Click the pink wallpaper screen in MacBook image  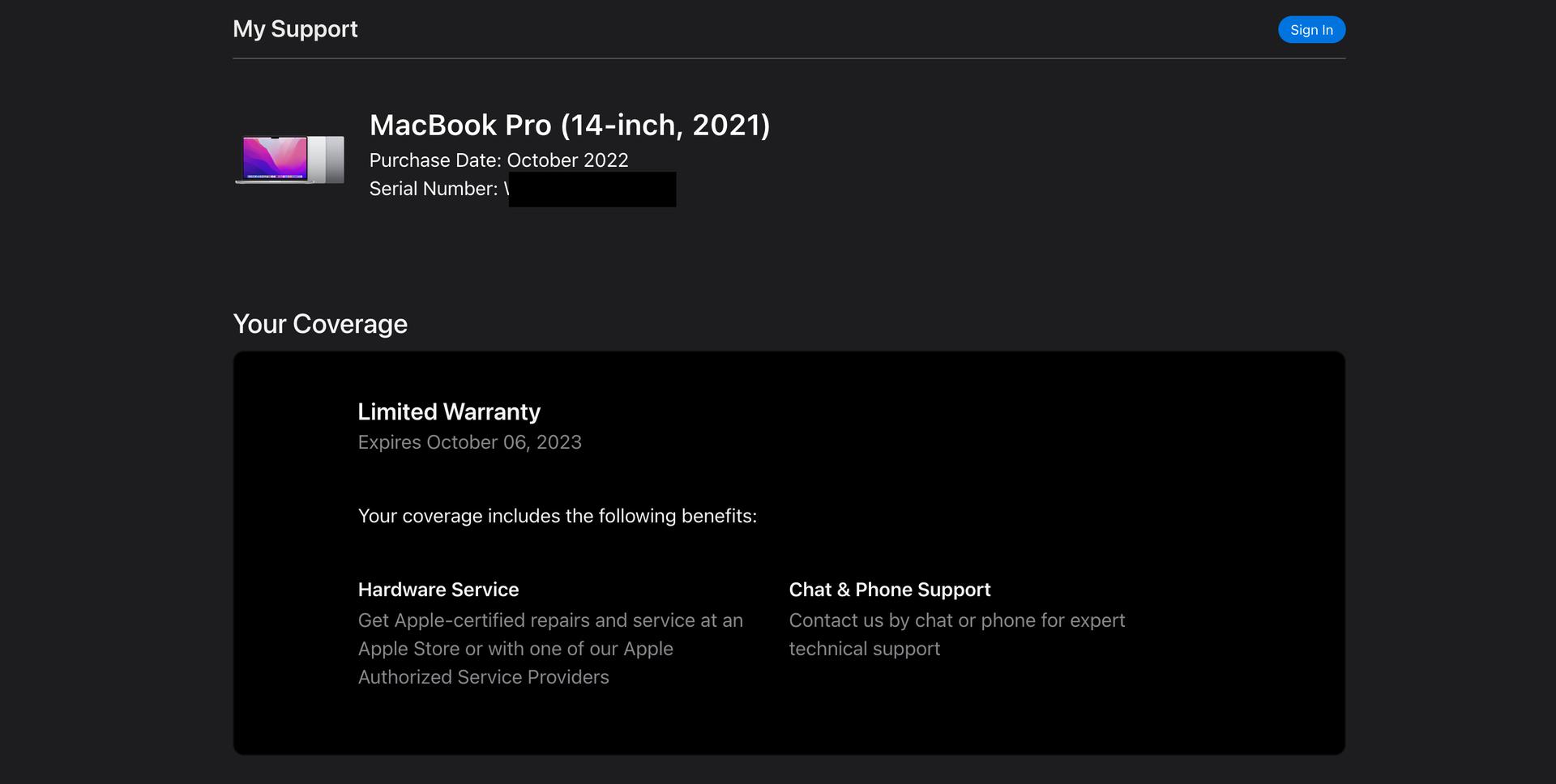(275, 158)
